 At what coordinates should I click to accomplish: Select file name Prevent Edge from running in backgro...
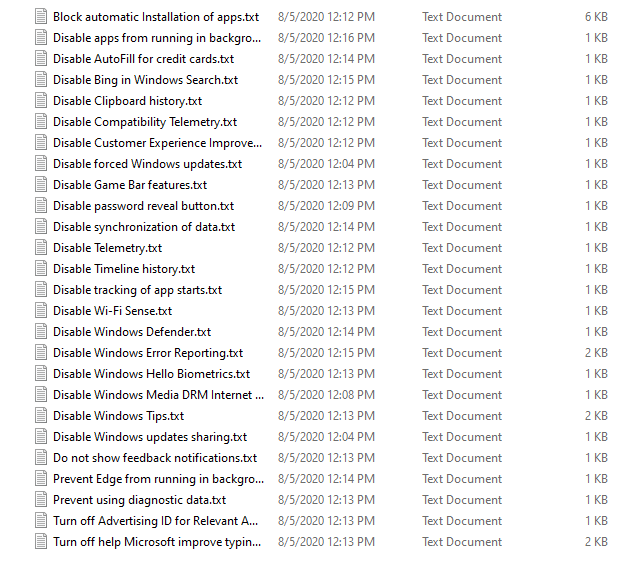158,480
